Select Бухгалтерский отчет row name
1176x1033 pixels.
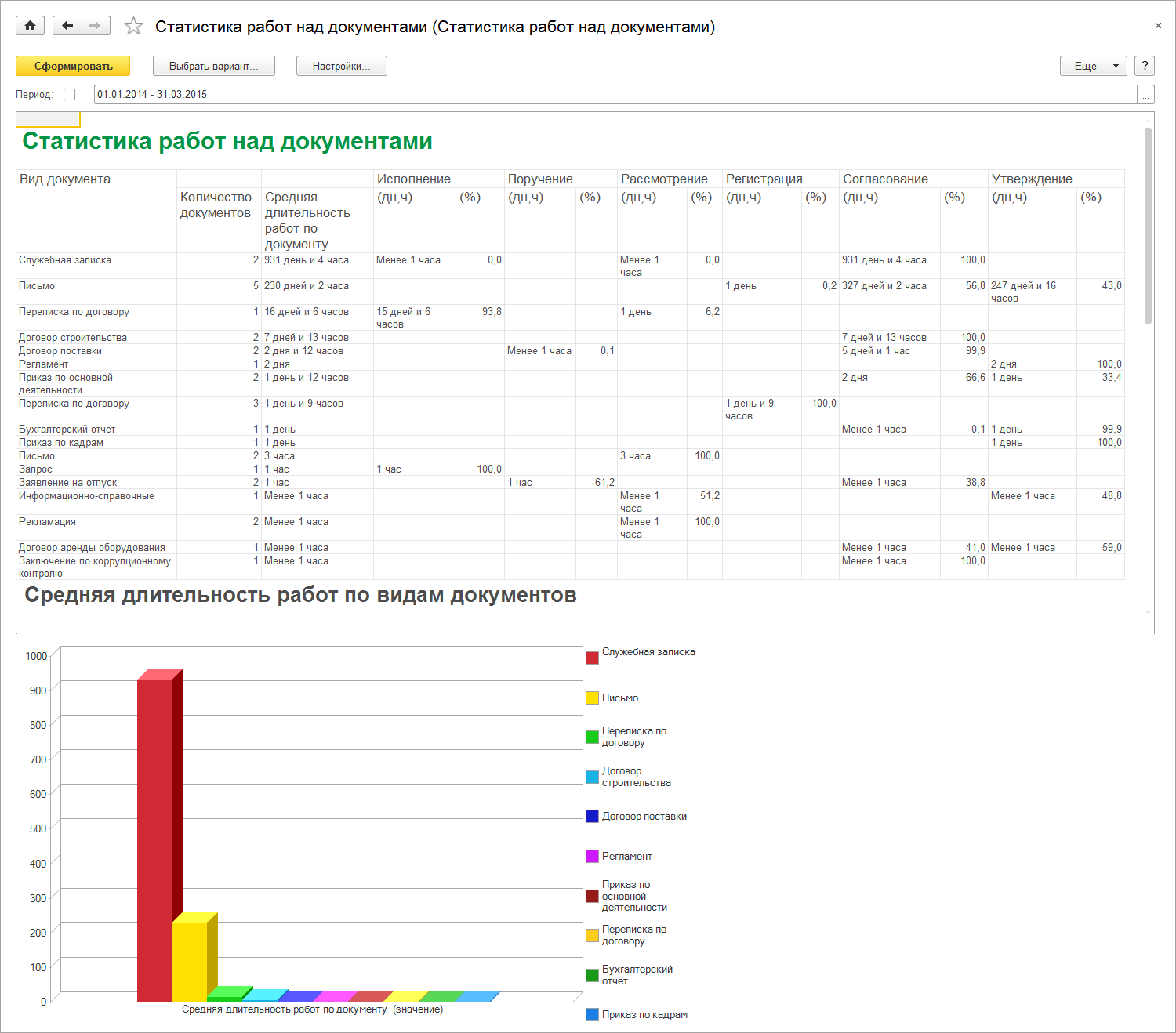click(x=67, y=429)
